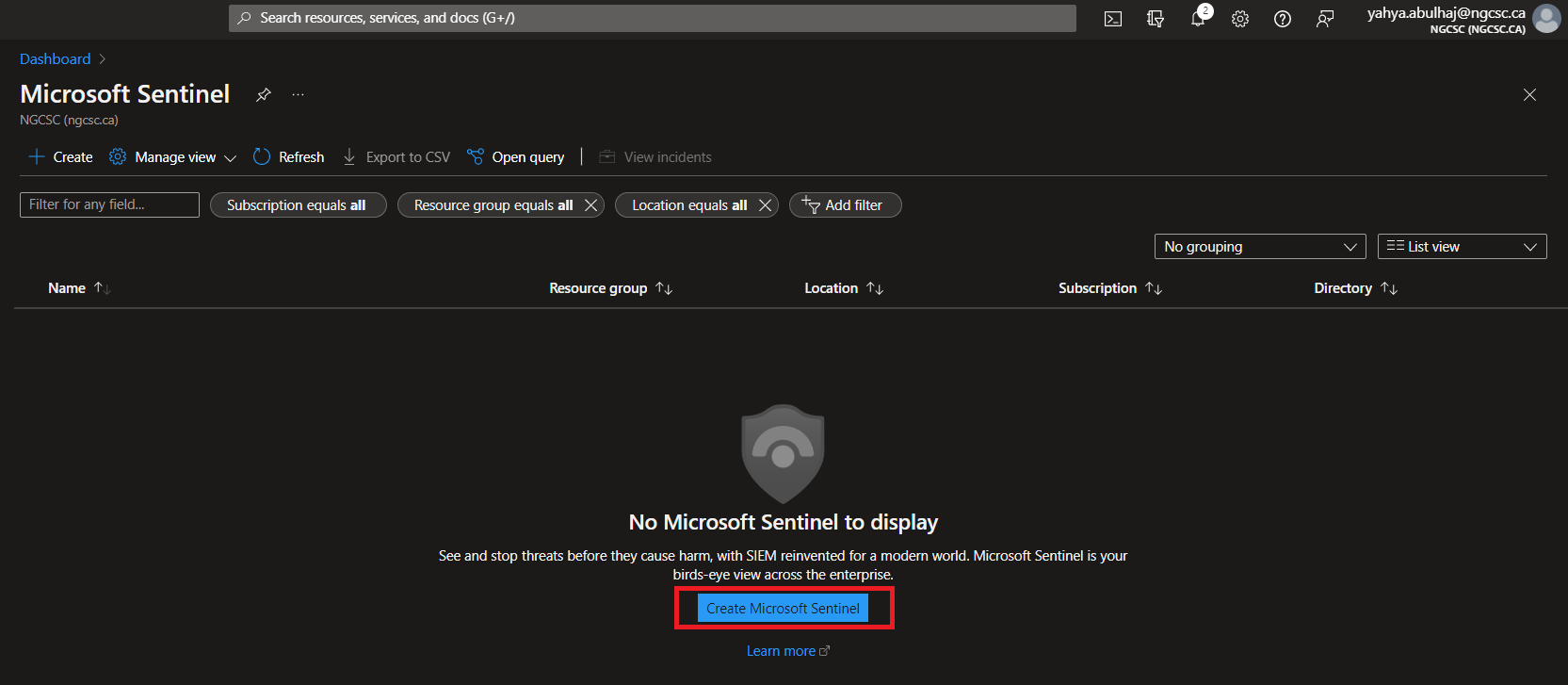This screenshot has height=685, width=1568.
Task: Open the Location equals all filter
Action: point(688,205)
